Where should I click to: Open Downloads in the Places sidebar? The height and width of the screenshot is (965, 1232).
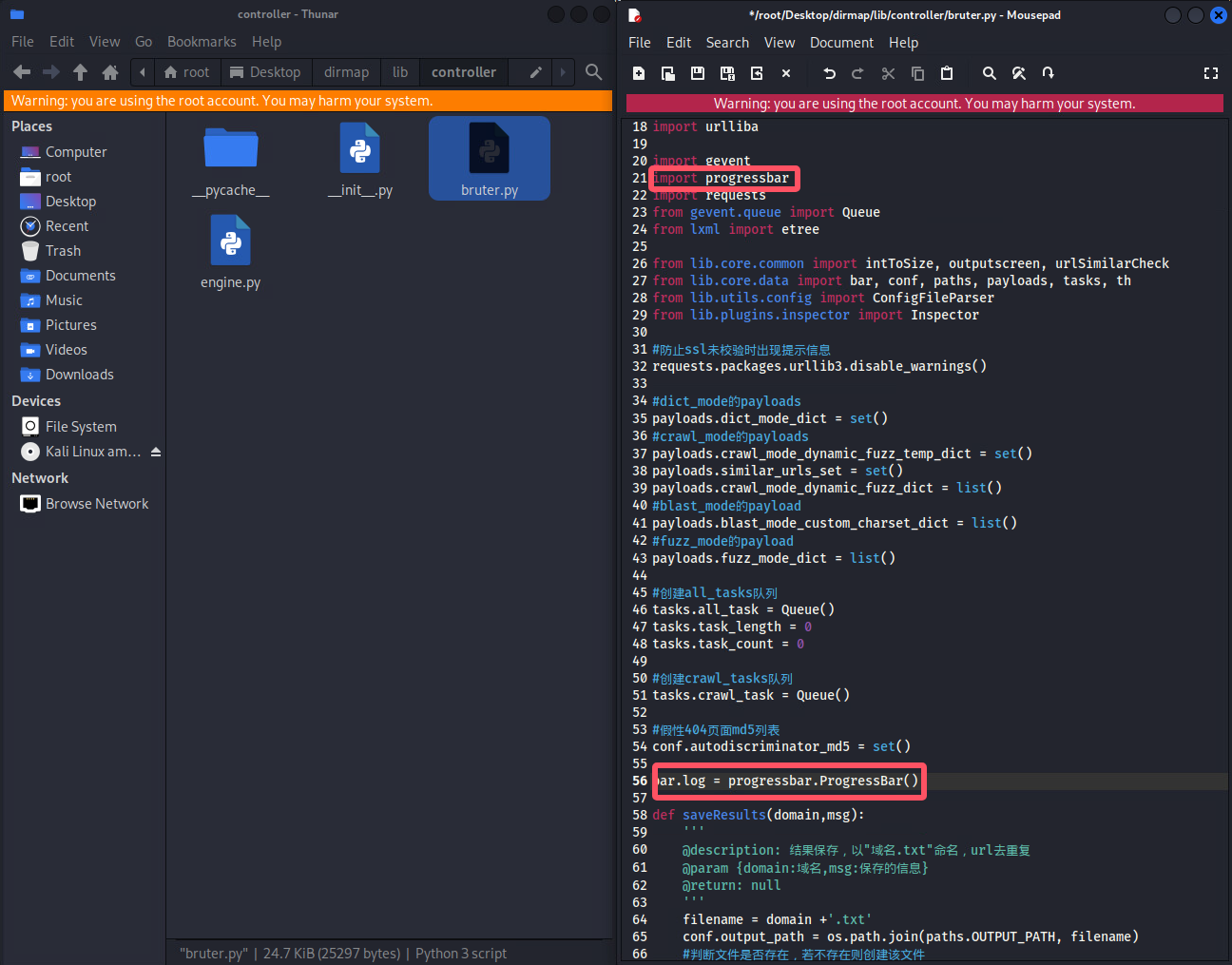(79, 375)
